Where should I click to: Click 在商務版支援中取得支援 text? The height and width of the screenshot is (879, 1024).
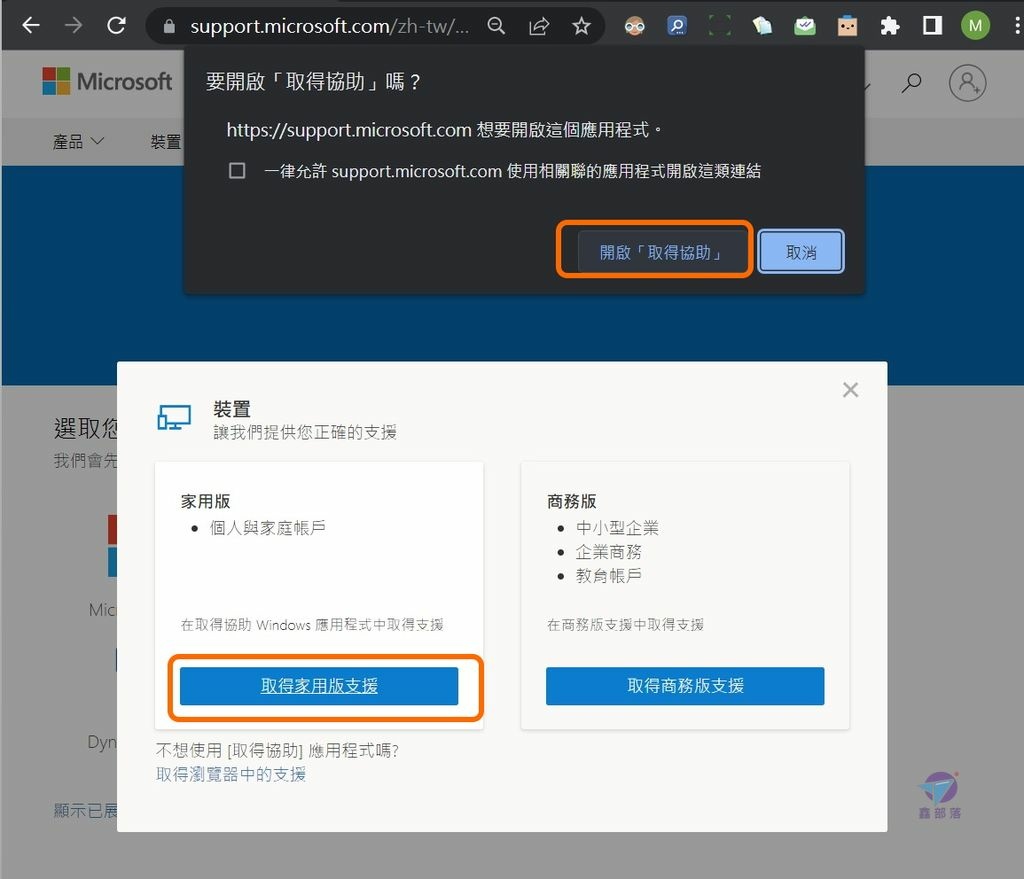[625, 625]
